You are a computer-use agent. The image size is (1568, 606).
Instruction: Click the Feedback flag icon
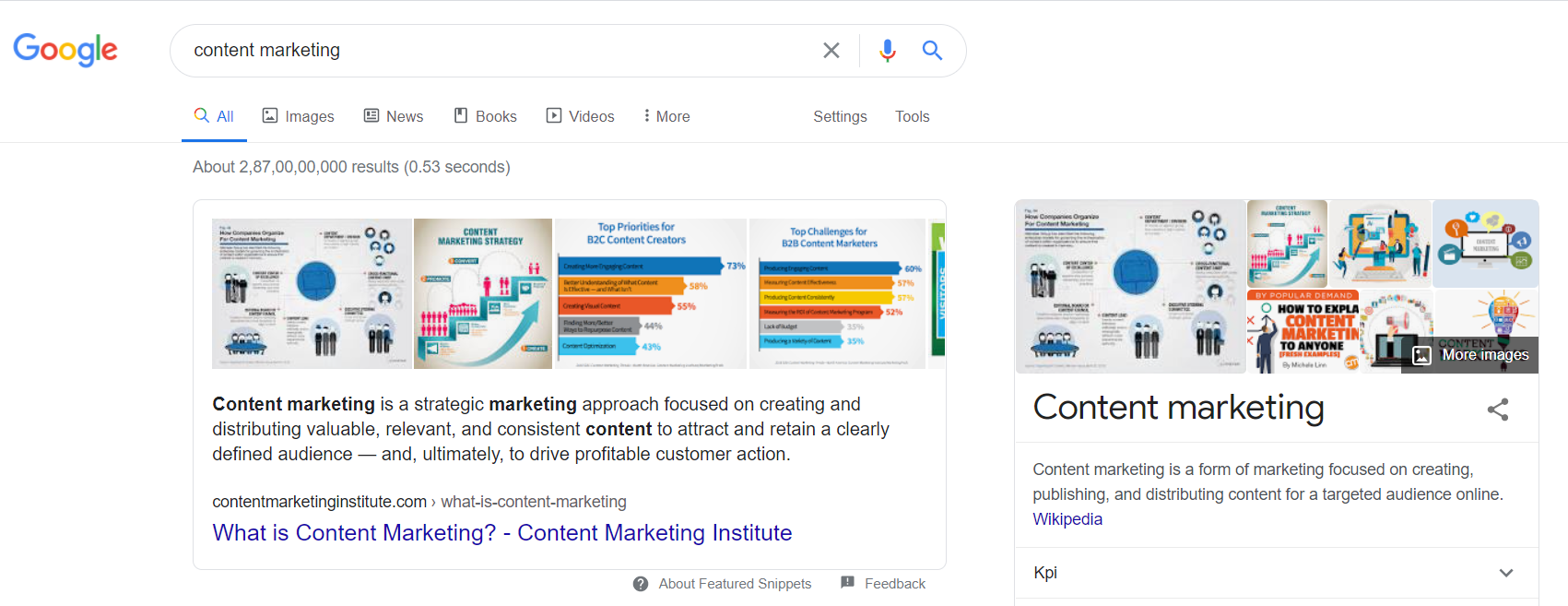[x=847, y=583]
